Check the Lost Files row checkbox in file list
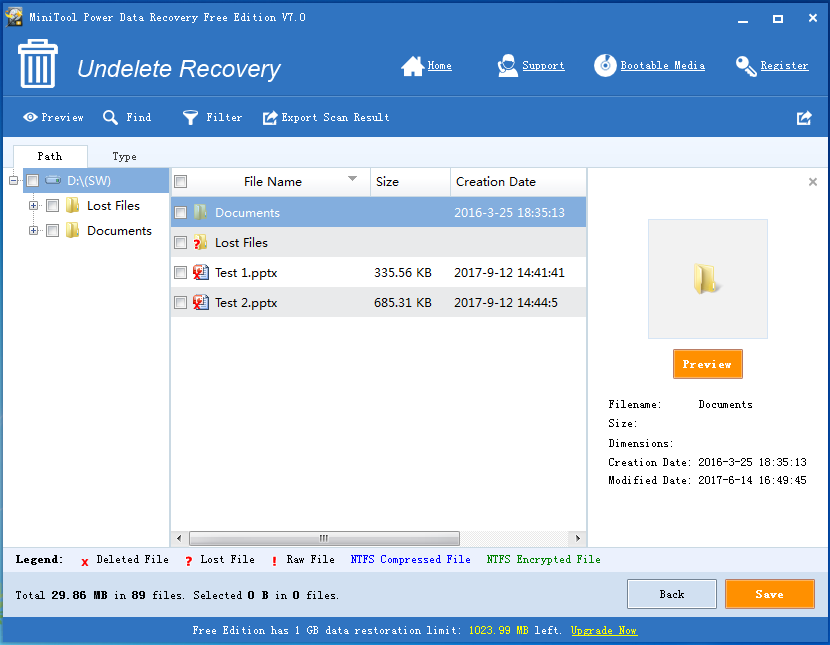The width and height of the screenshot is (830, 645). tap(181, 242)
